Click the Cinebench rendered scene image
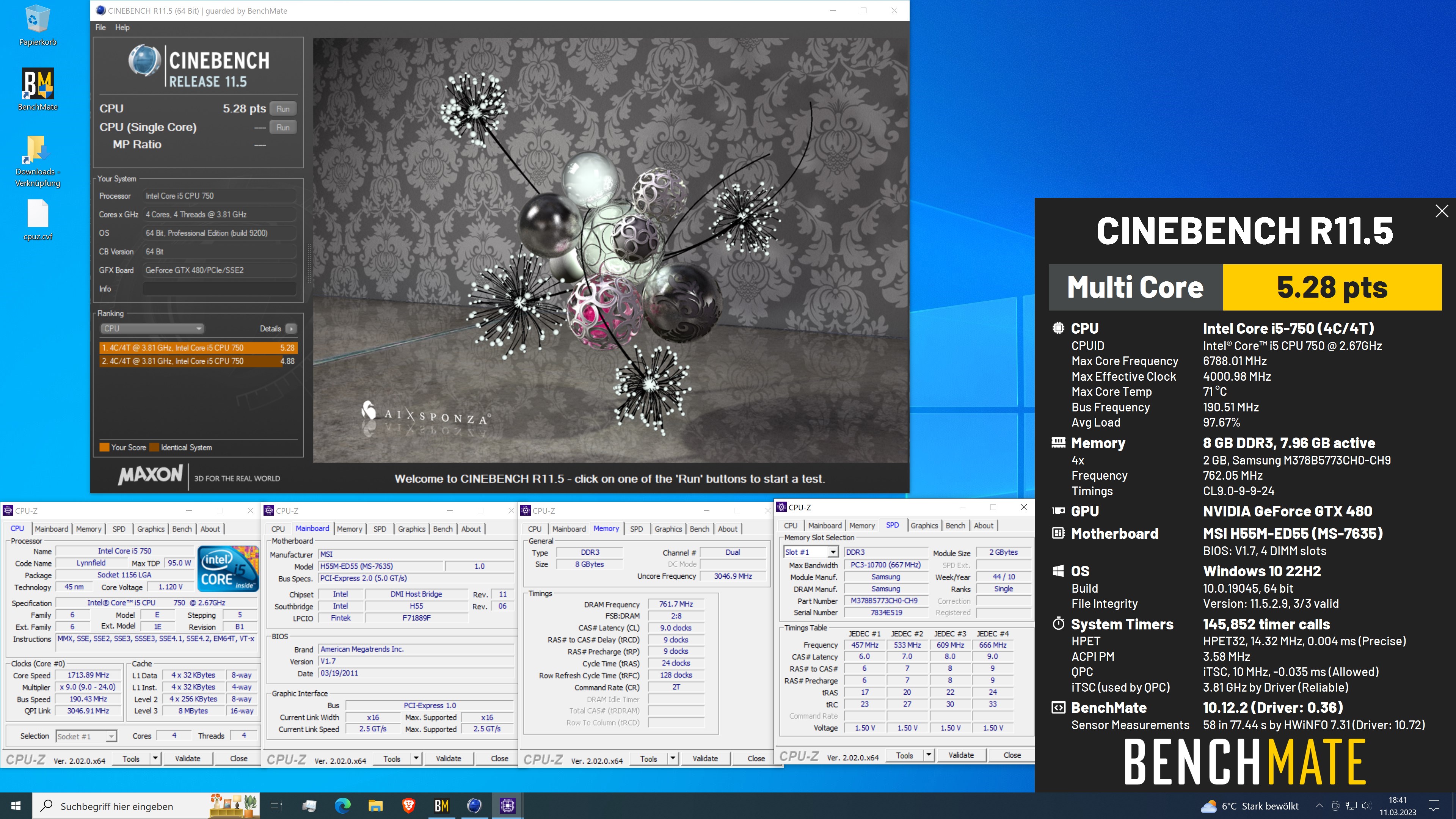 click(610, 250)
